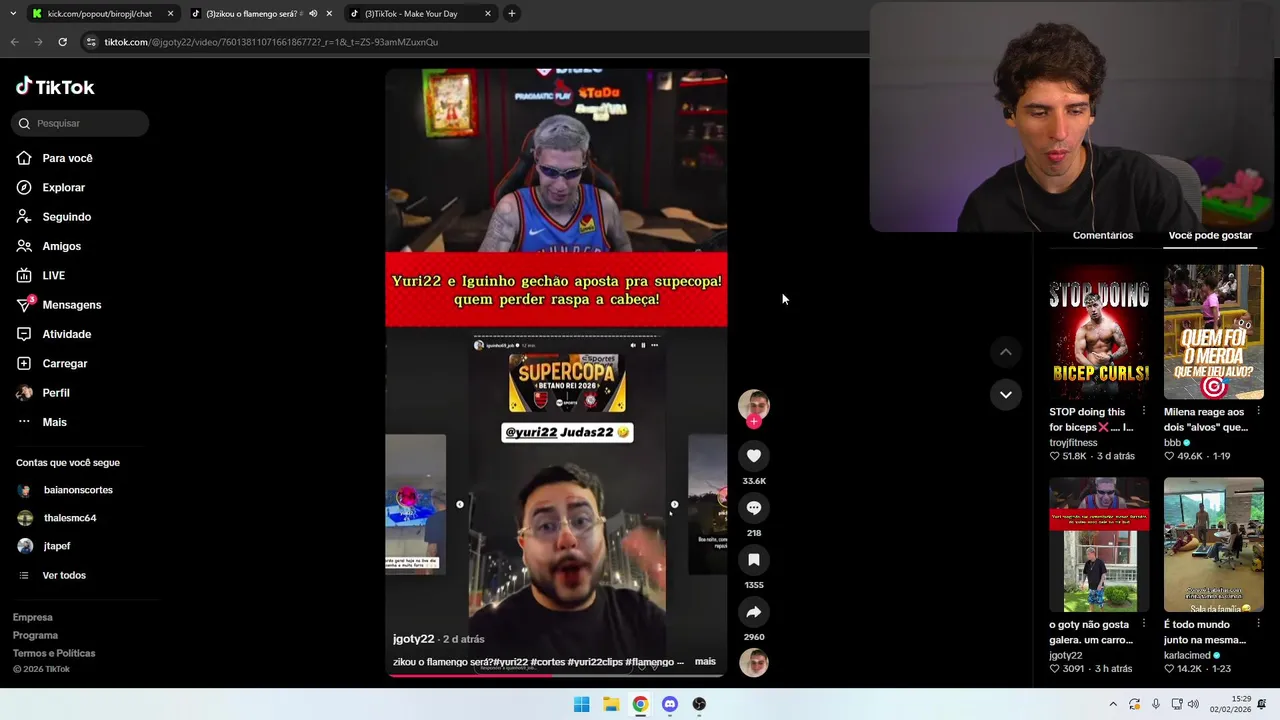1280x720 pixels.
Task: Open followed account jtapef
Action: (x=57, y=546)
